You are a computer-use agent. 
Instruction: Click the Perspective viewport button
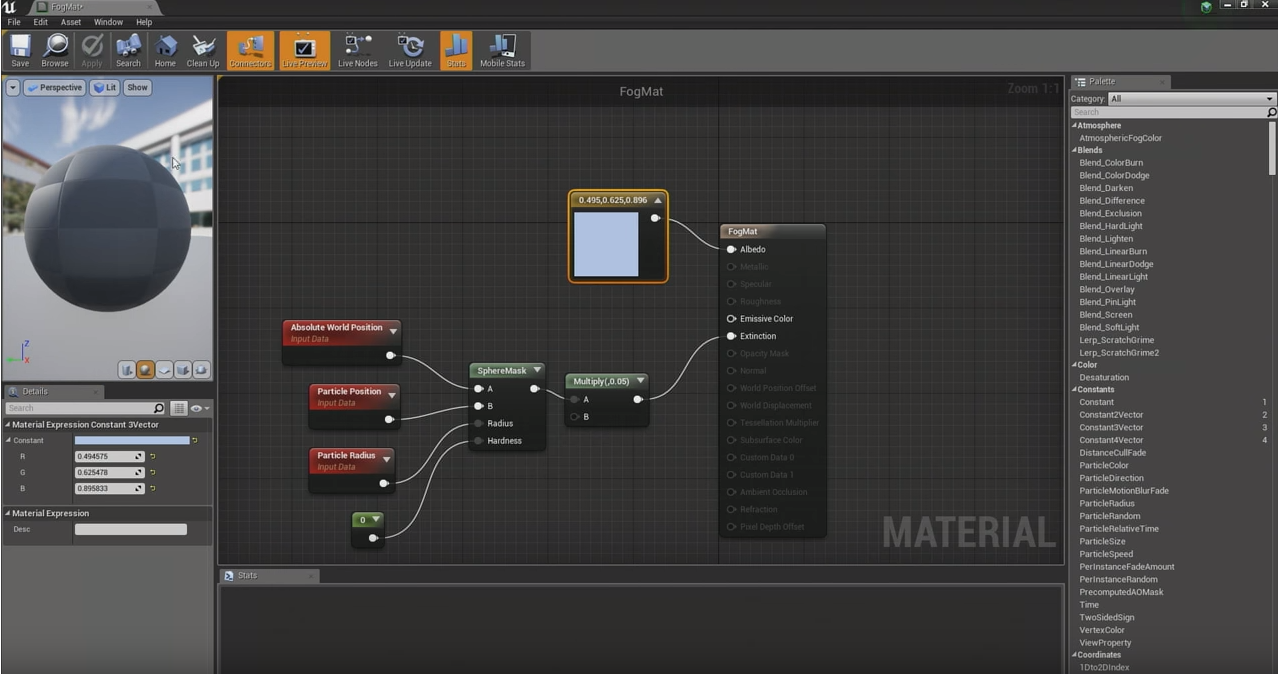coord(55,87)
